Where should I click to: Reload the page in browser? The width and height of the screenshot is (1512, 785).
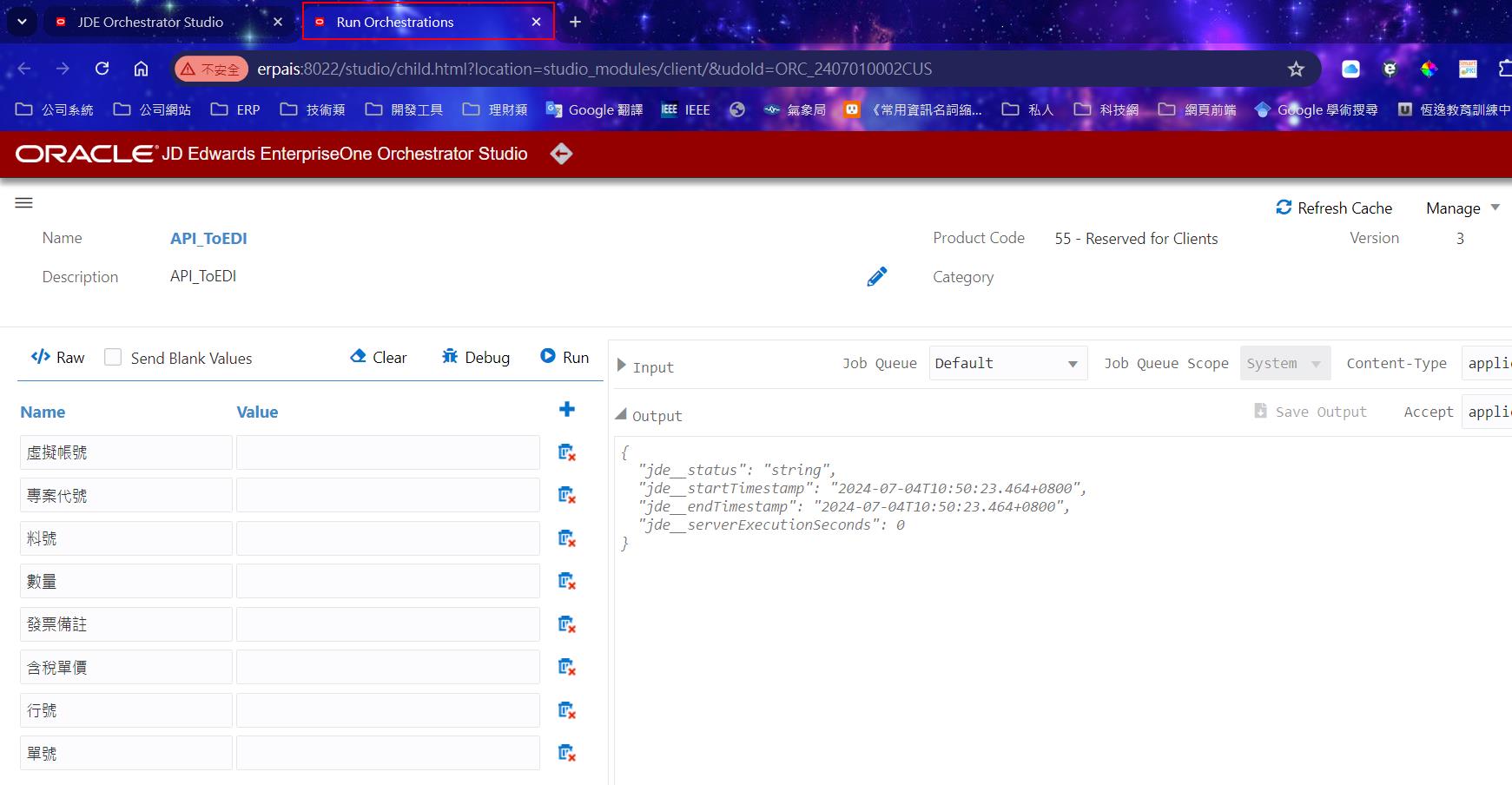[x=102, y=69]
